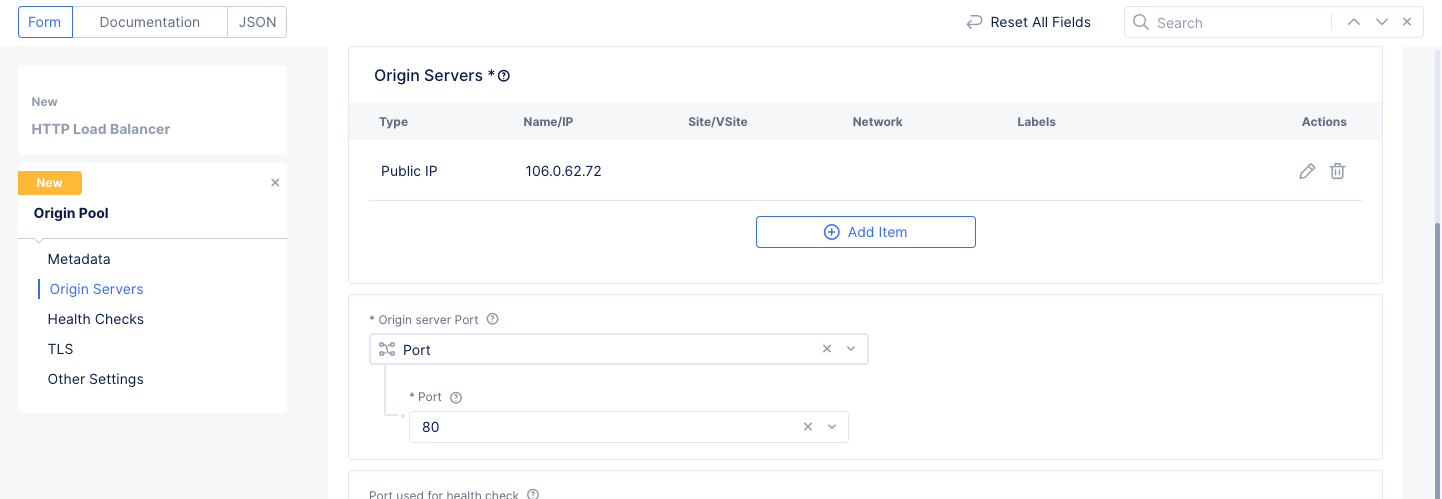Clear the search box with X
This screenshot has height=499, width=1442.
pyautogui.click(x=1407, y=22)
